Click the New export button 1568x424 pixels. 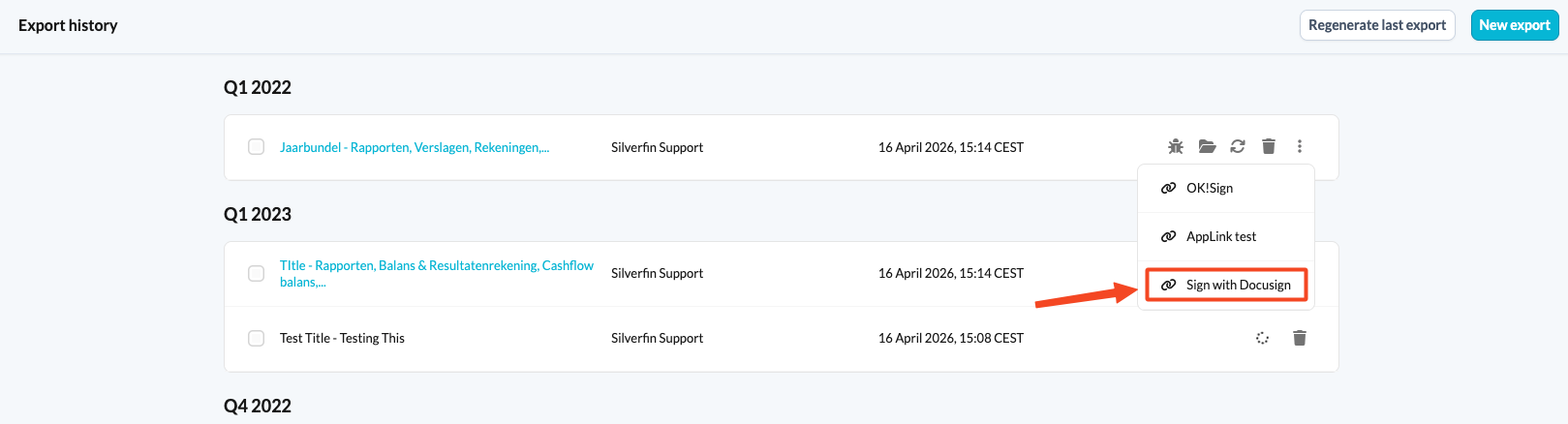click(1515, 25)
